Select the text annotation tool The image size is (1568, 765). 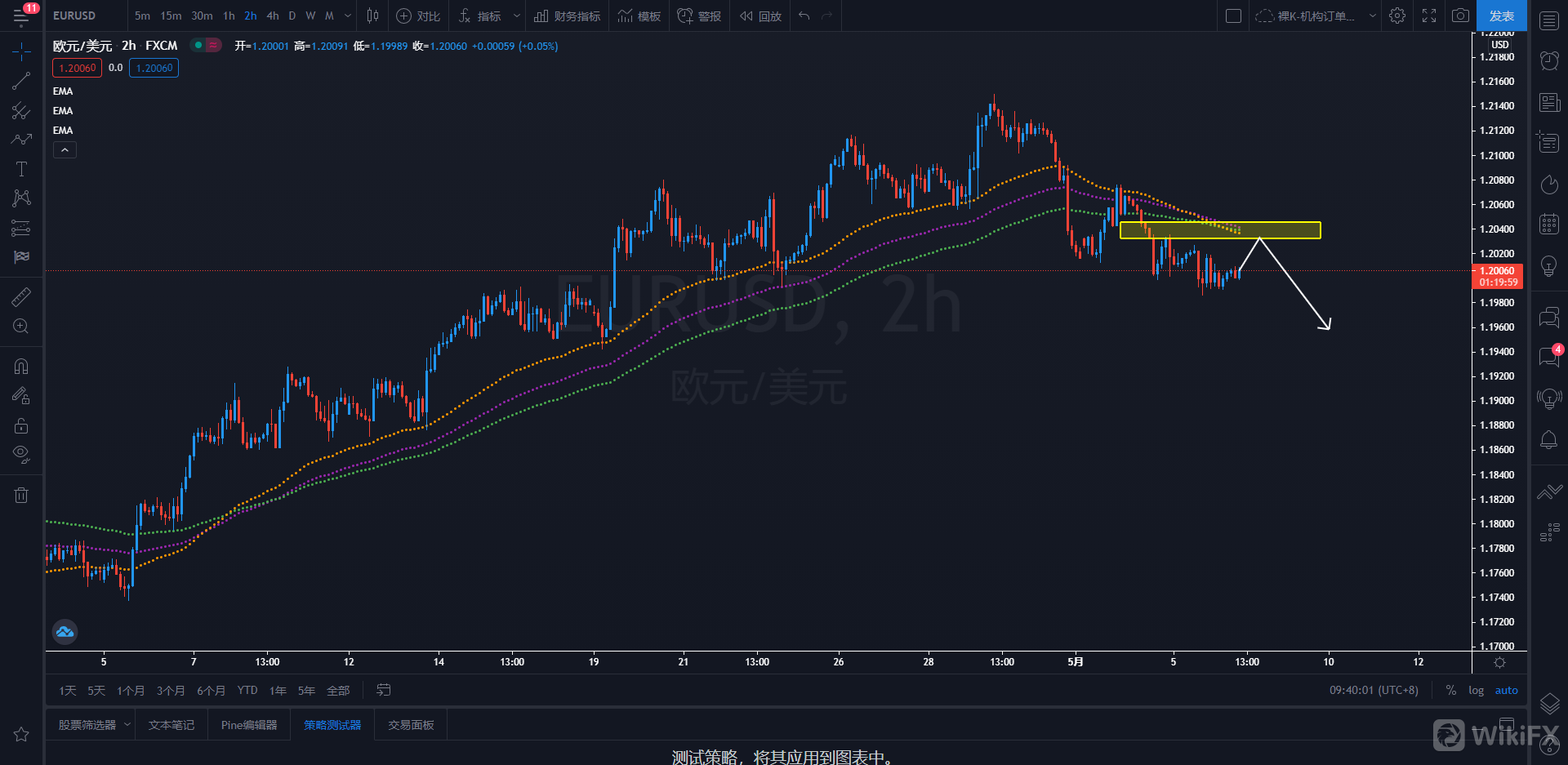tap(21, 169)
